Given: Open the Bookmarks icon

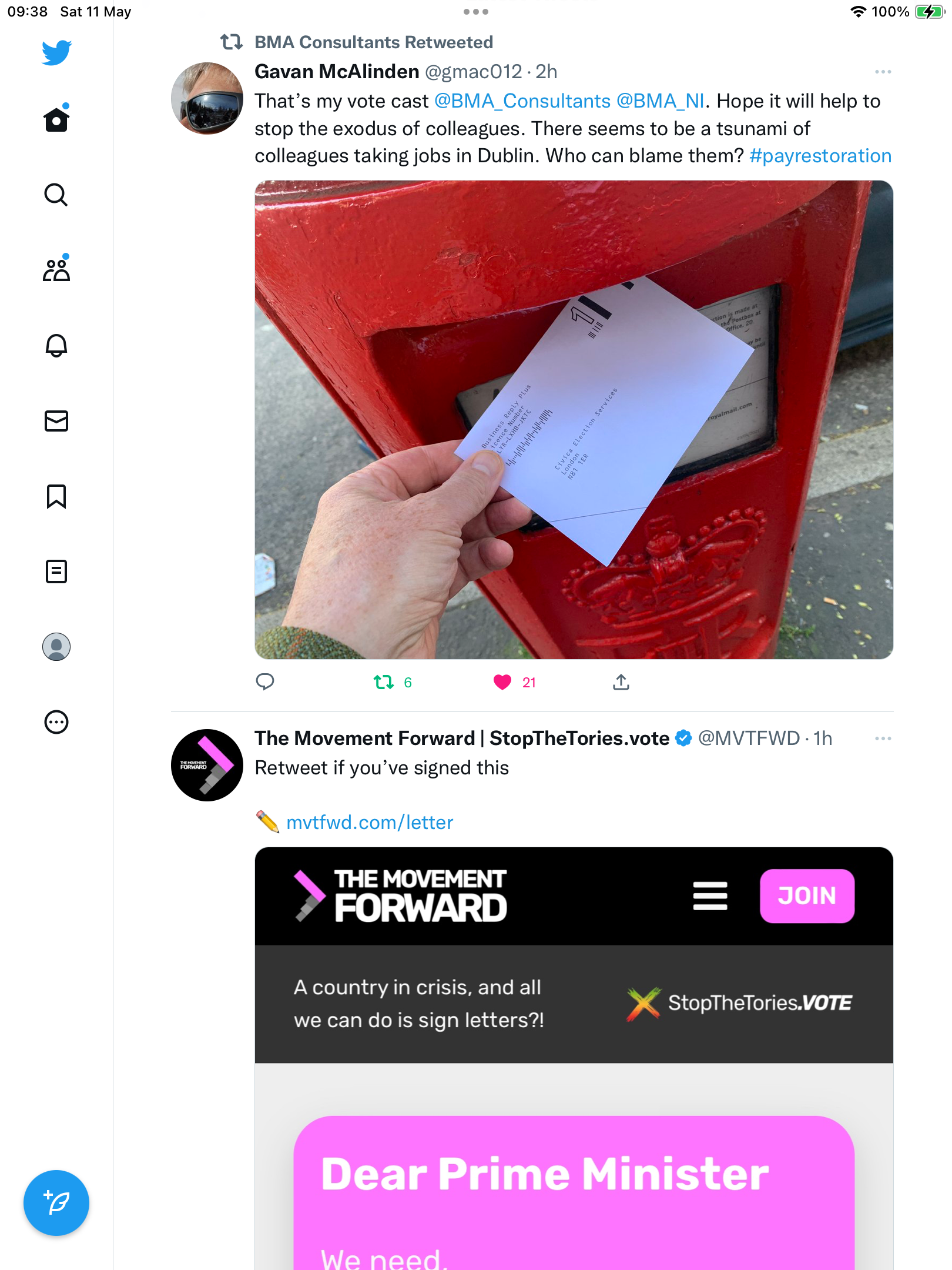Looking at the screenshot, I should 56,496.
